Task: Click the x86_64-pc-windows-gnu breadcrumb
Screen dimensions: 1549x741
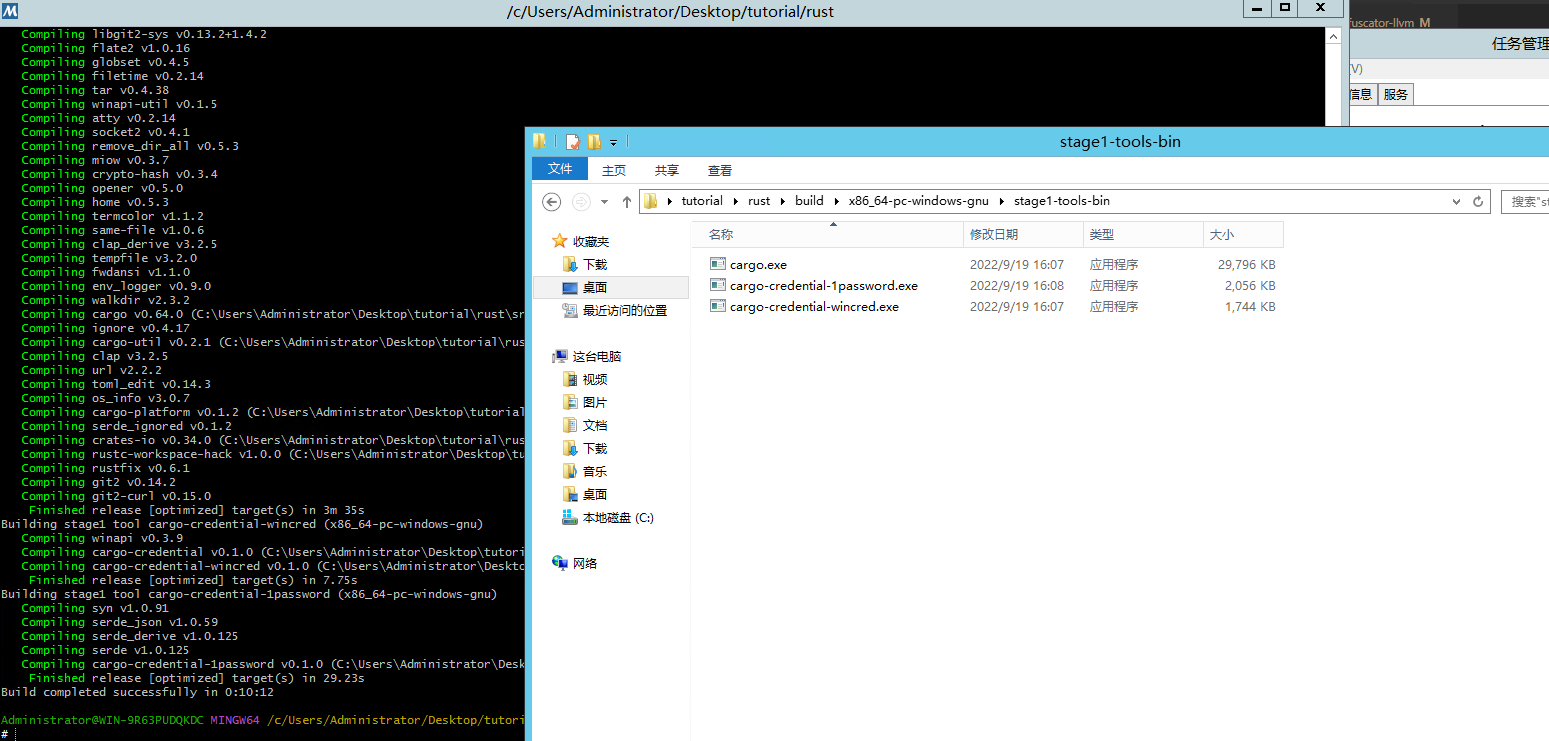Action: tap(918, 201)
